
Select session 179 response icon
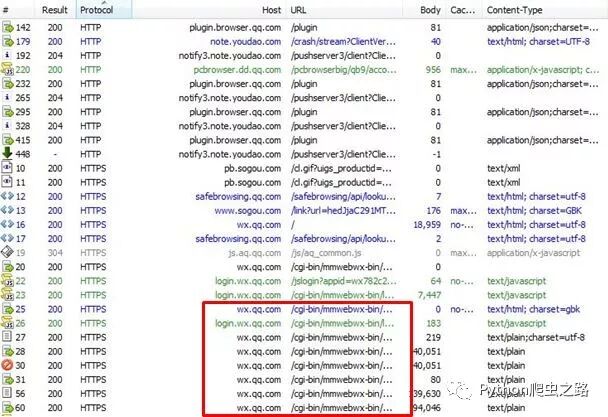coord(8,41)
